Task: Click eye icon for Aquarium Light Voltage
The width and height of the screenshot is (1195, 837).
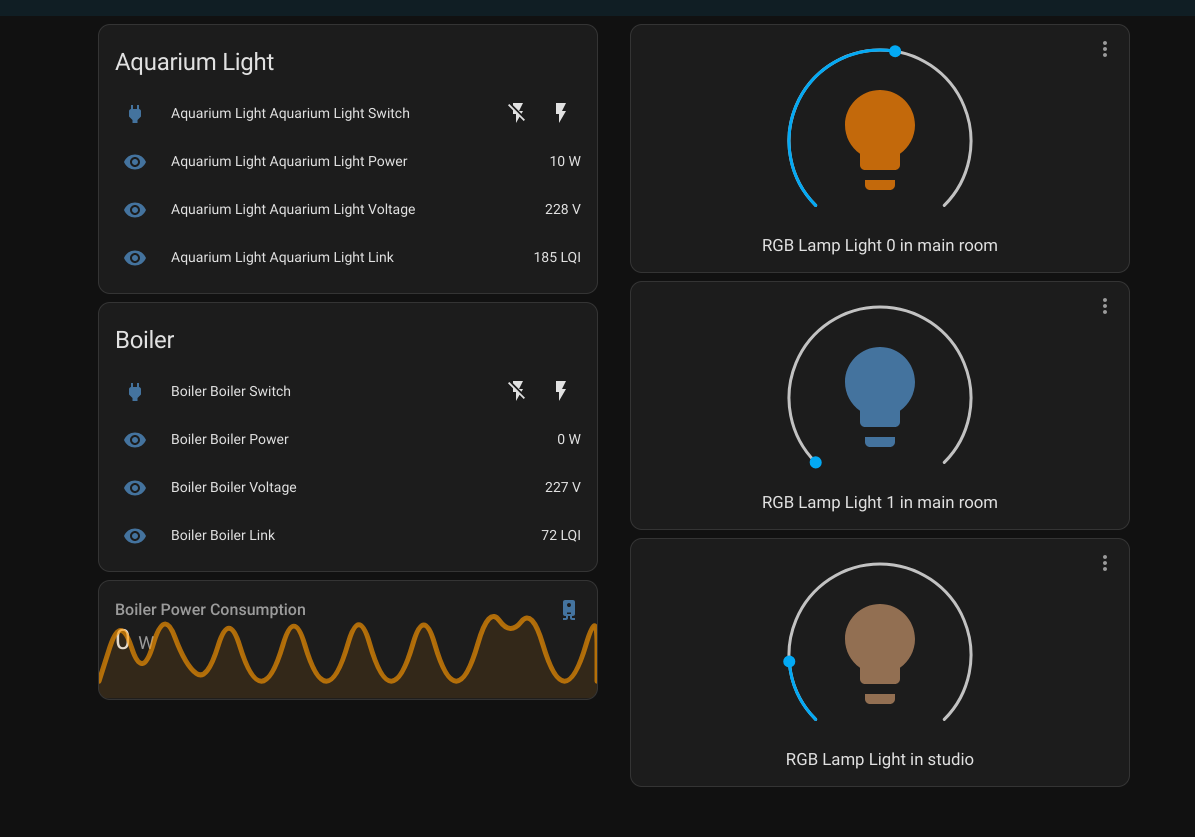Action: 135,210
